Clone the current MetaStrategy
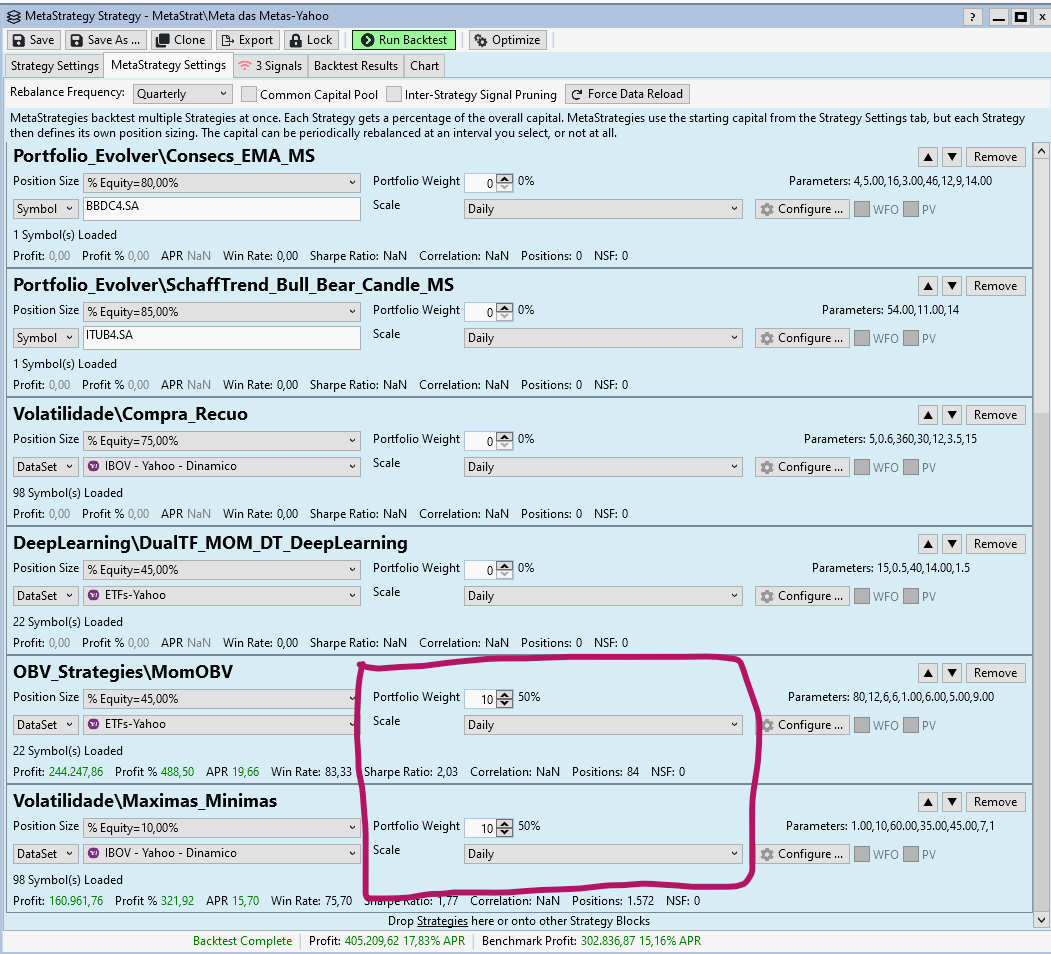 (x=180, y=40)
